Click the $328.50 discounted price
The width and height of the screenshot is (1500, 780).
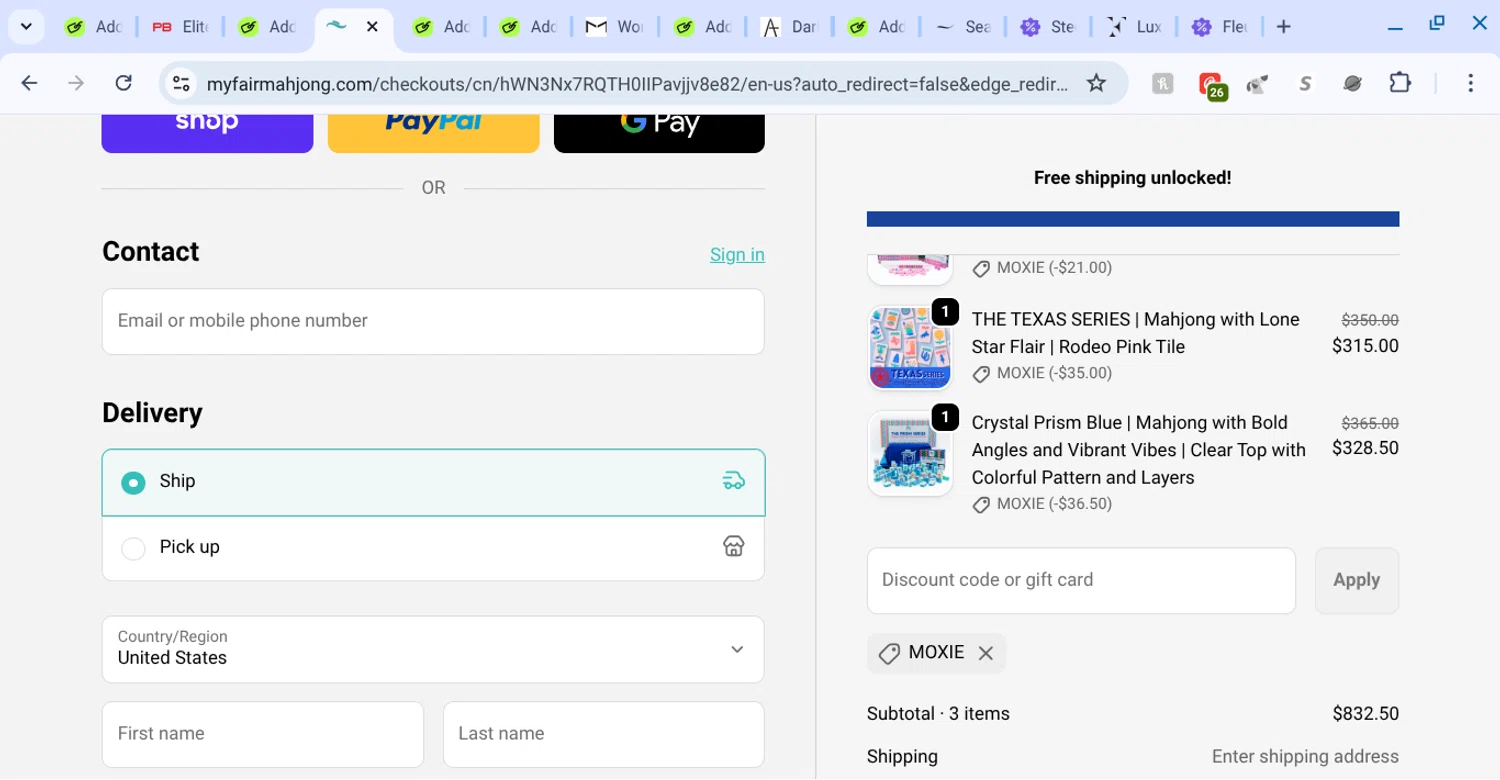[1365, 449]
